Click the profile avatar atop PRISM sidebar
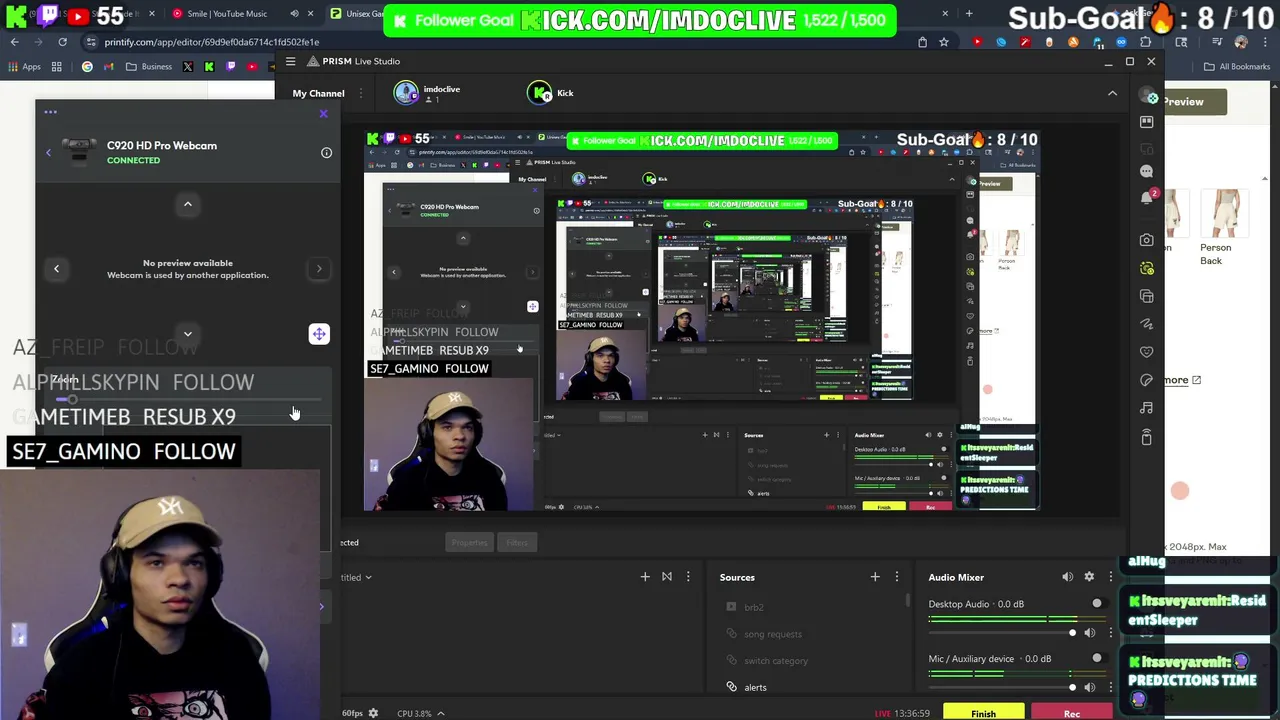Image resolution: width=1280 pixels, height=720 pixels. pyautogui.click(x=1147, y=95)
